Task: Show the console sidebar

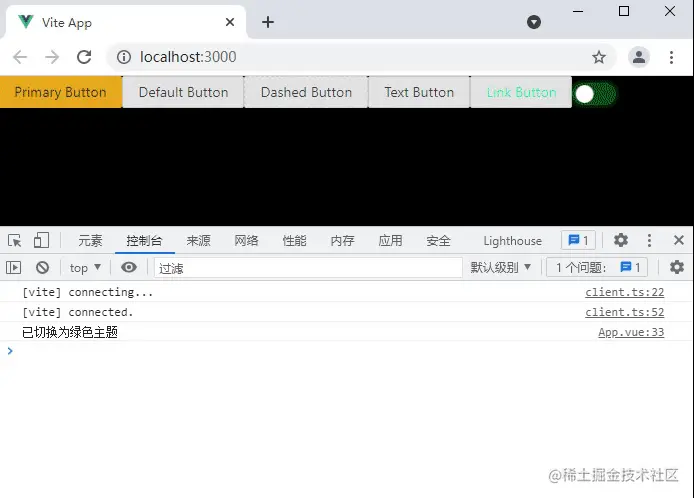Action: (14, 267)
